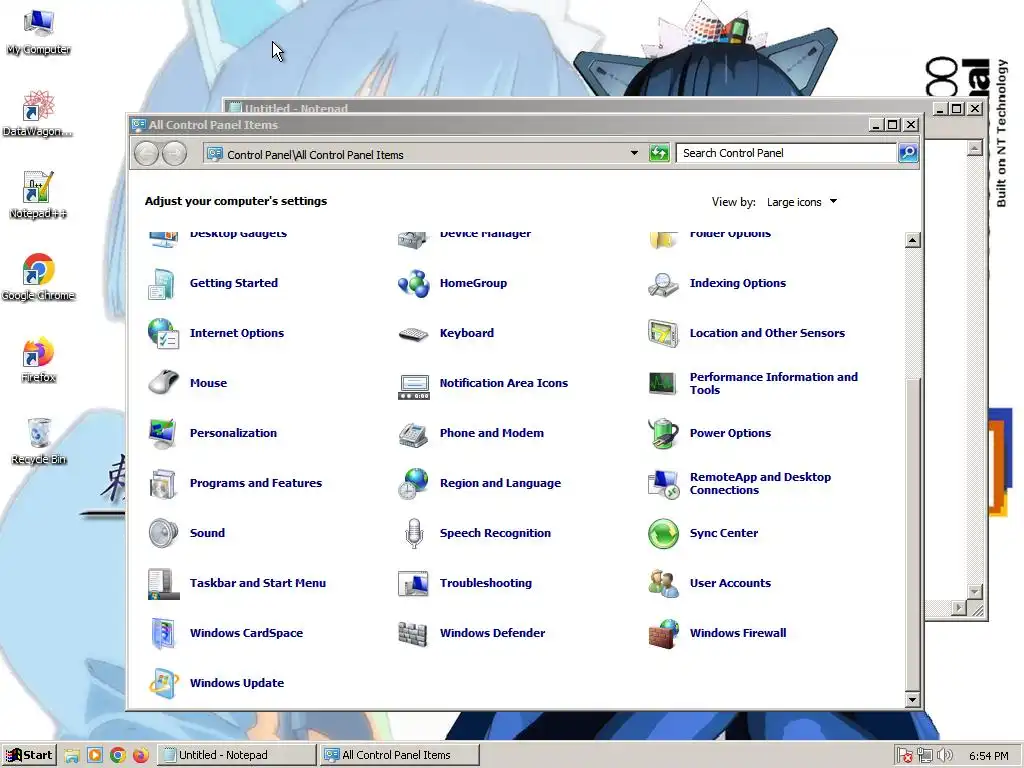The image size is (1024, 768).
Task: Click the network tray icon
Action: pyautogui.click(x=925, y=756)
